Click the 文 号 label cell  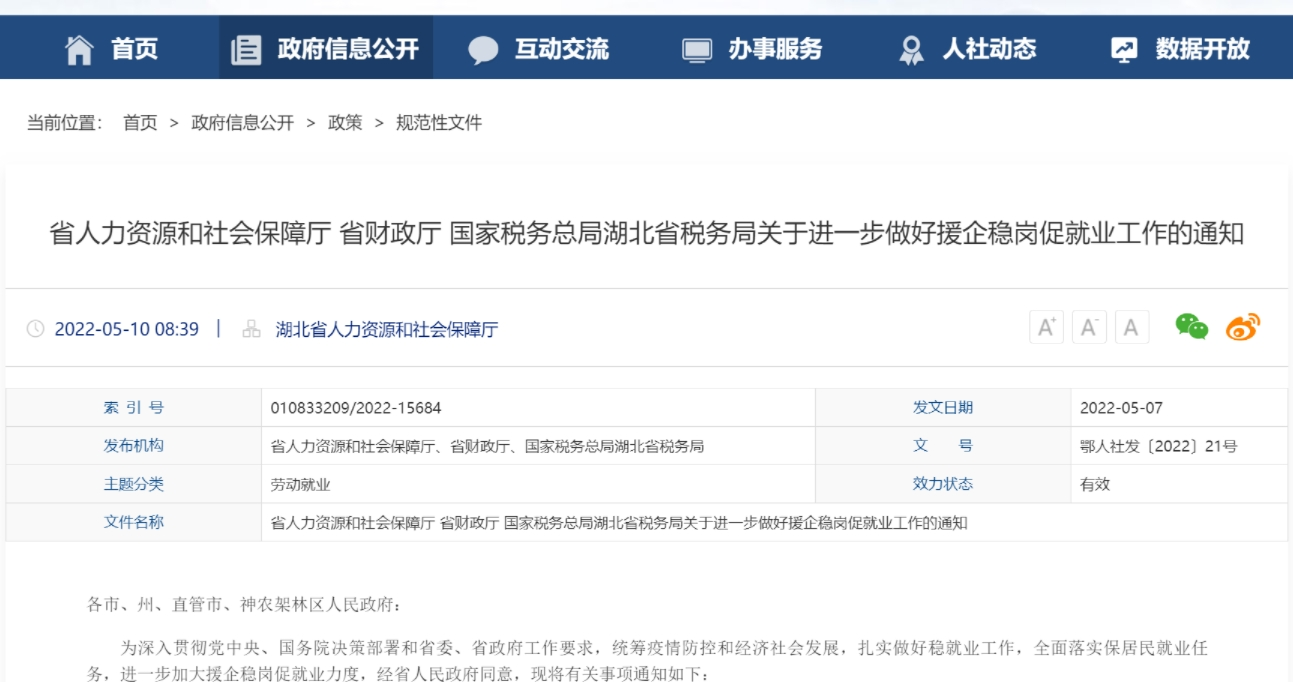point(943,446)
